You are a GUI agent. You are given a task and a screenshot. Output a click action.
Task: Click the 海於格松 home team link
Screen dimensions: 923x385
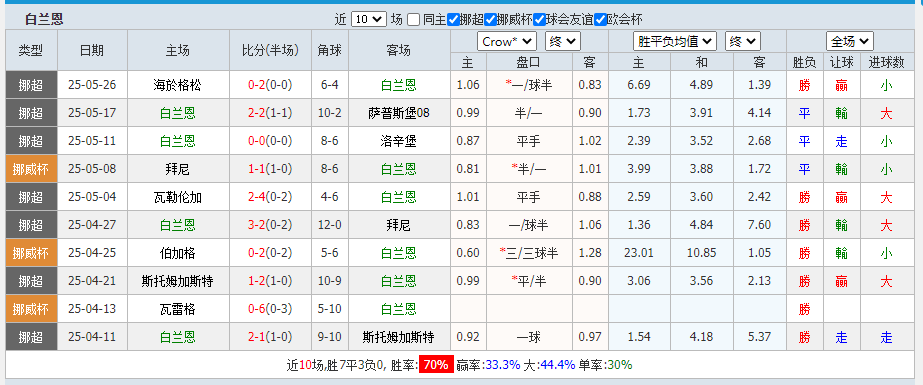pos(178,85)
